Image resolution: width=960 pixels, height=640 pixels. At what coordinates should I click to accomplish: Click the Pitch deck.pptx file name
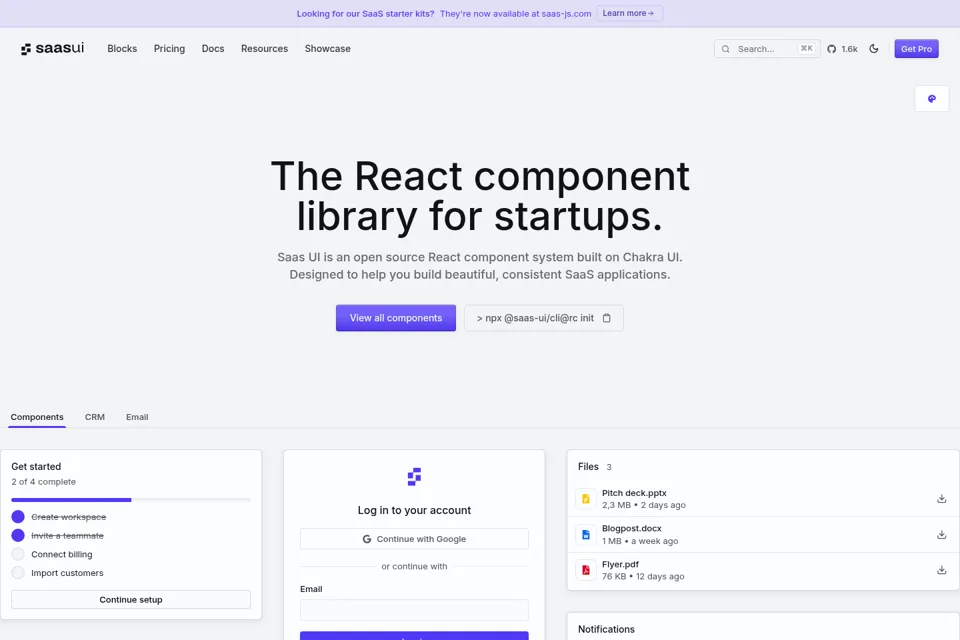coord(634,493)
